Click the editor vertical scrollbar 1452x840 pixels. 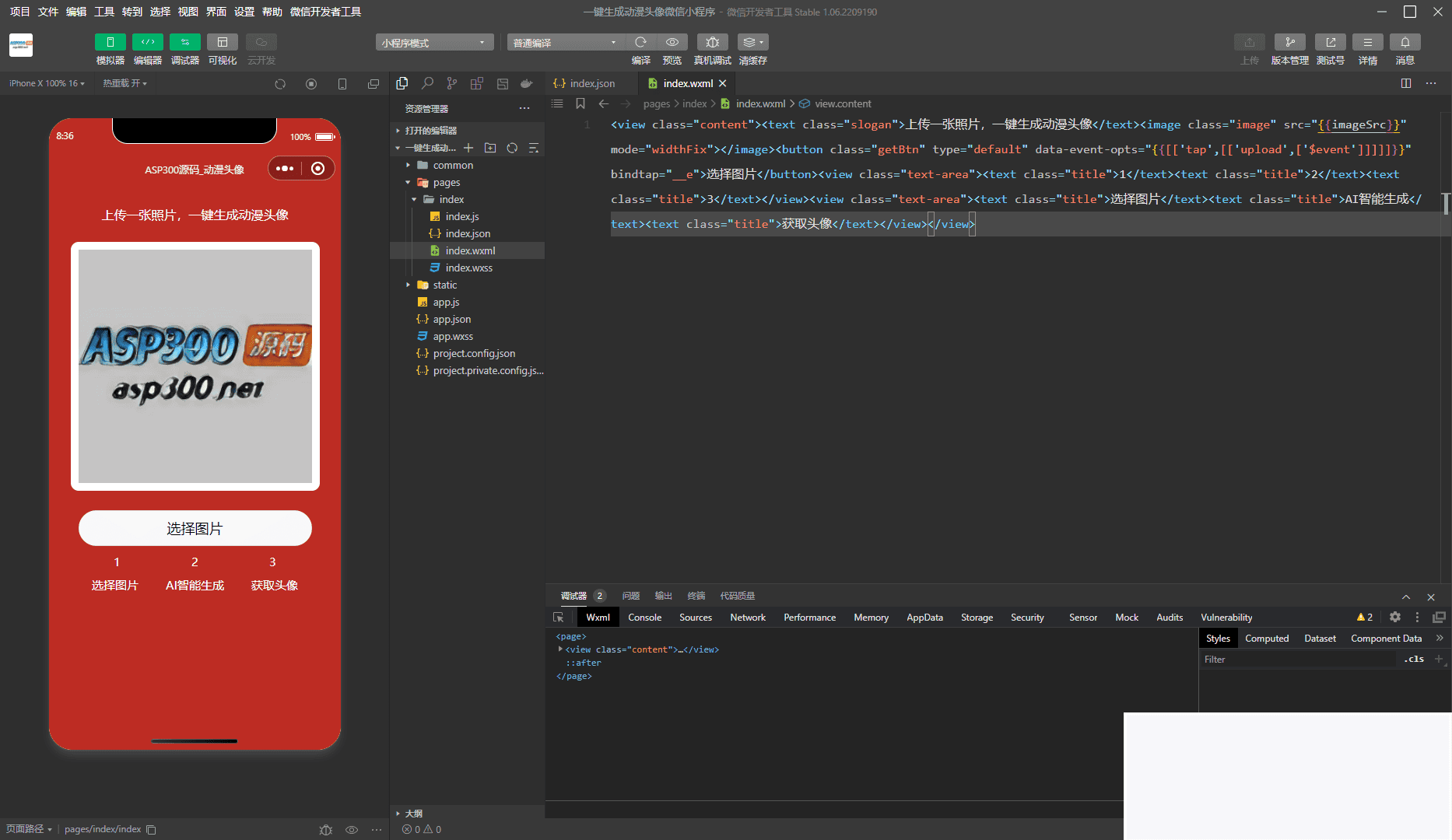tap(1445, 204)
